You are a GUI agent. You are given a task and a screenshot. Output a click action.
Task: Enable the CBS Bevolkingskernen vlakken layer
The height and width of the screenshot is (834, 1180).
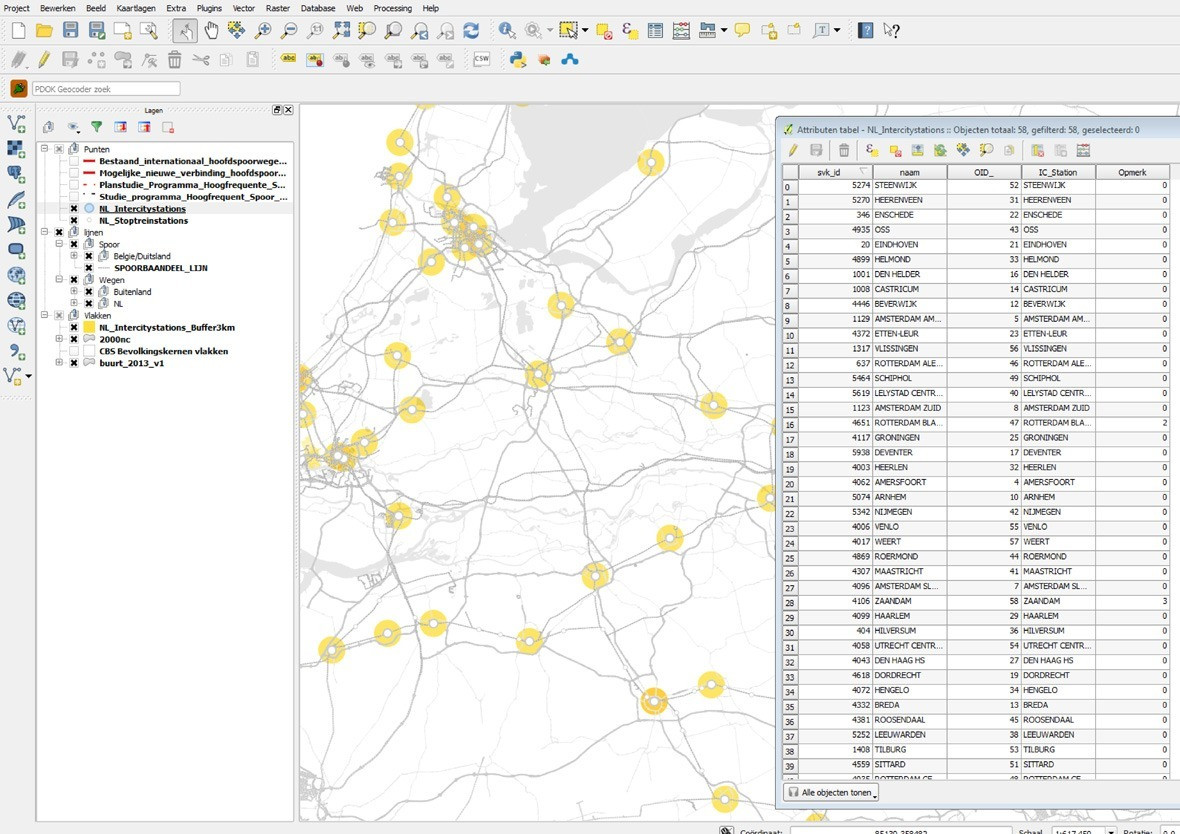click(x=74, y=351)
